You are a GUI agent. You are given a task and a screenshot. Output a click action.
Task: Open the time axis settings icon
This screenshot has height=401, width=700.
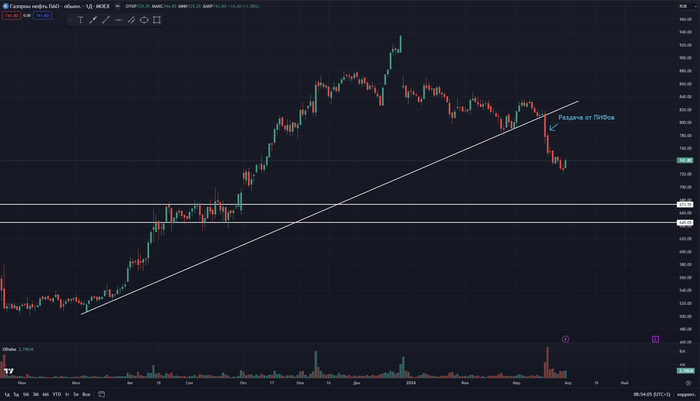[x=688, y=383]
